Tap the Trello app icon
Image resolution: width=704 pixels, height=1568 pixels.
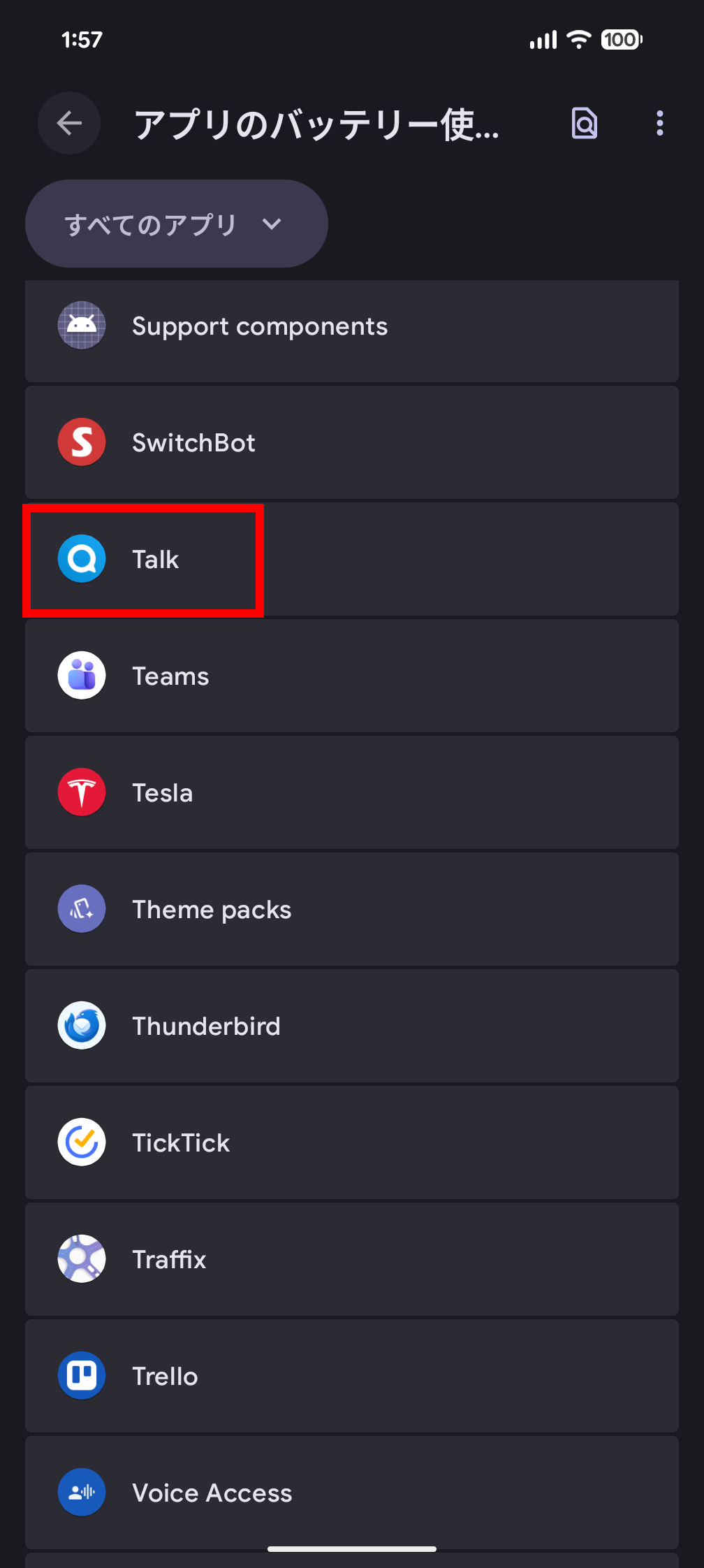pos(82,1376)
